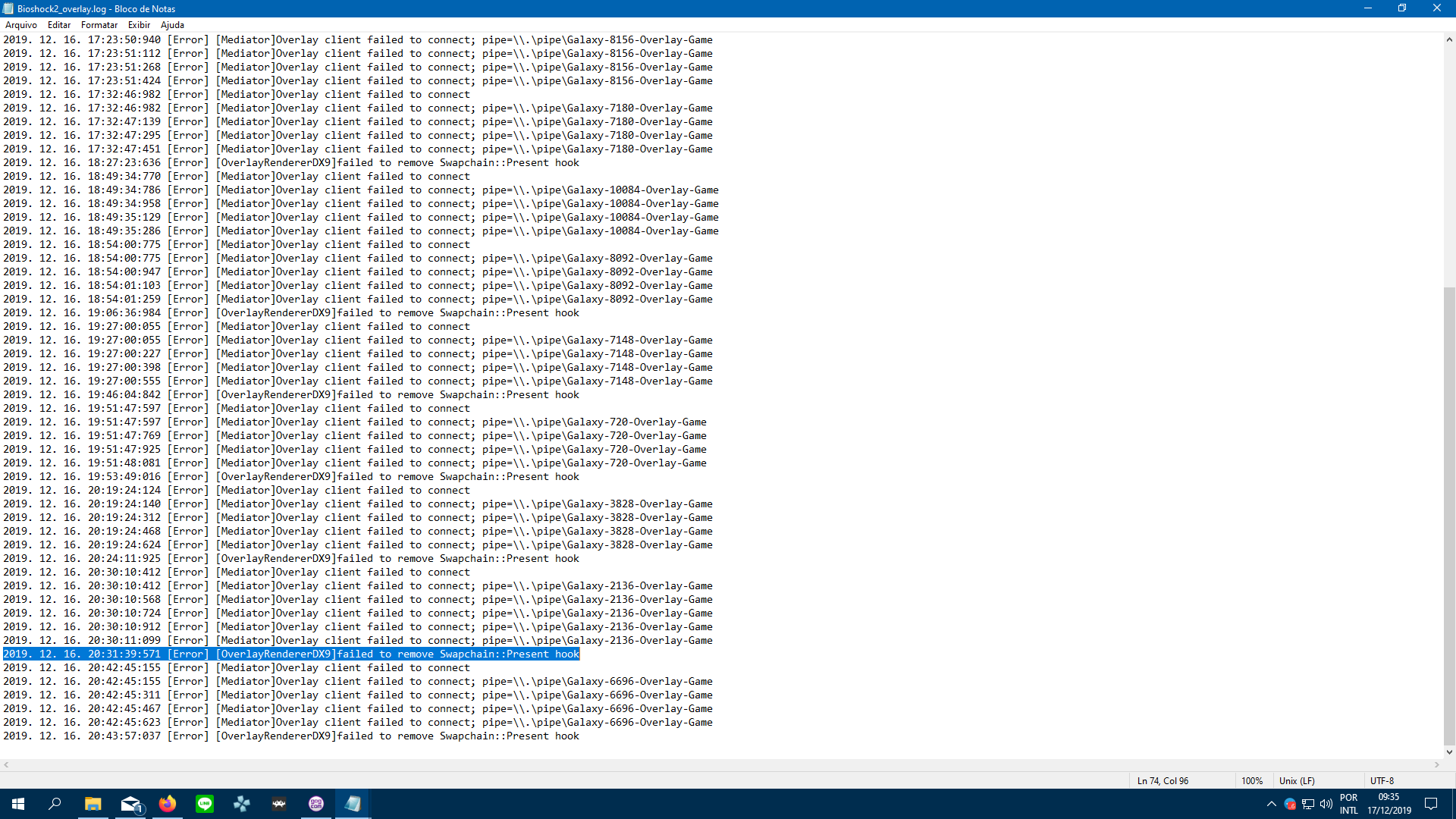
Task: Click the log line stamped 19:27:00:227
Action: coord(358,354)
